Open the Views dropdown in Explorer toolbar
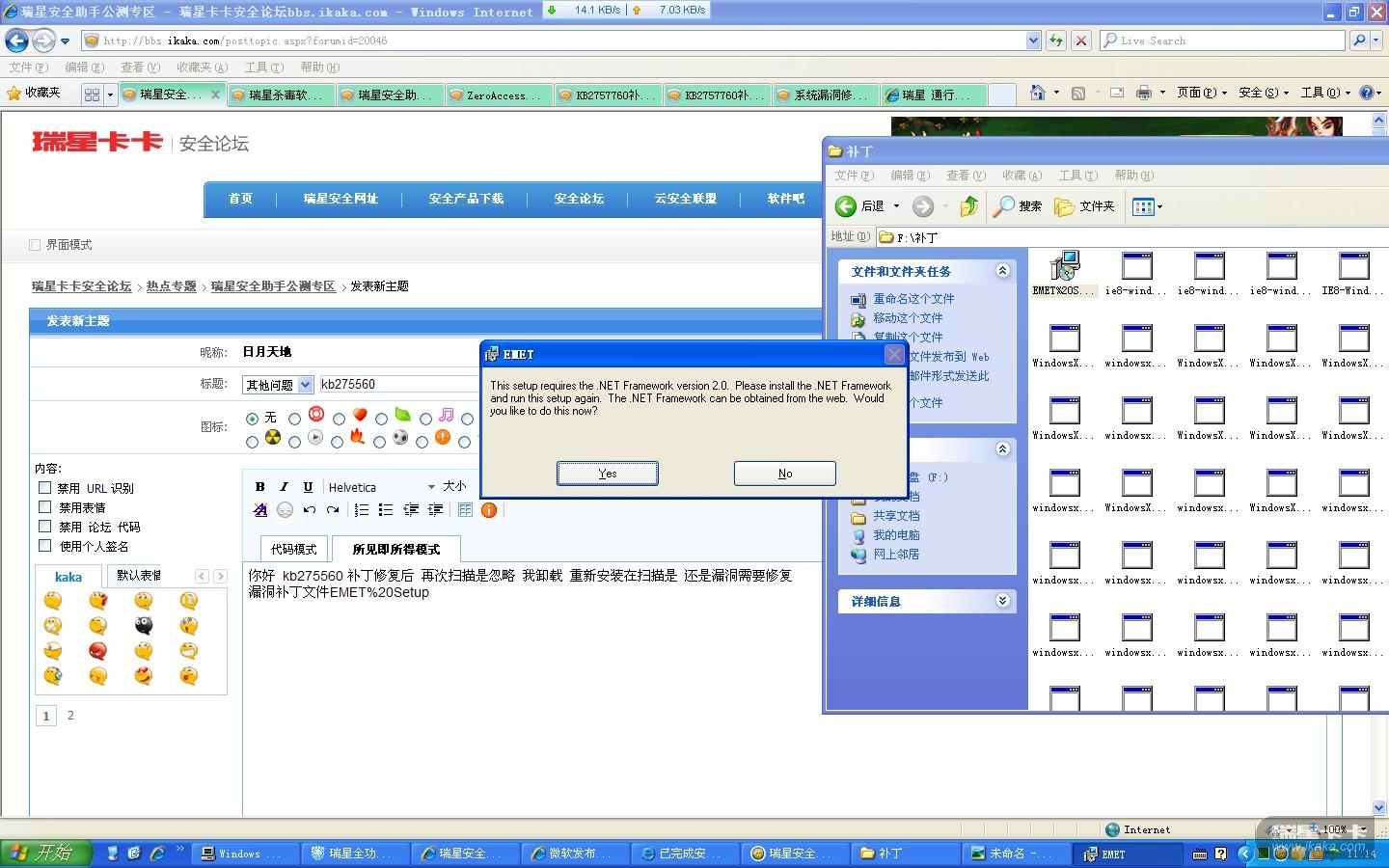 [1147, 206]
